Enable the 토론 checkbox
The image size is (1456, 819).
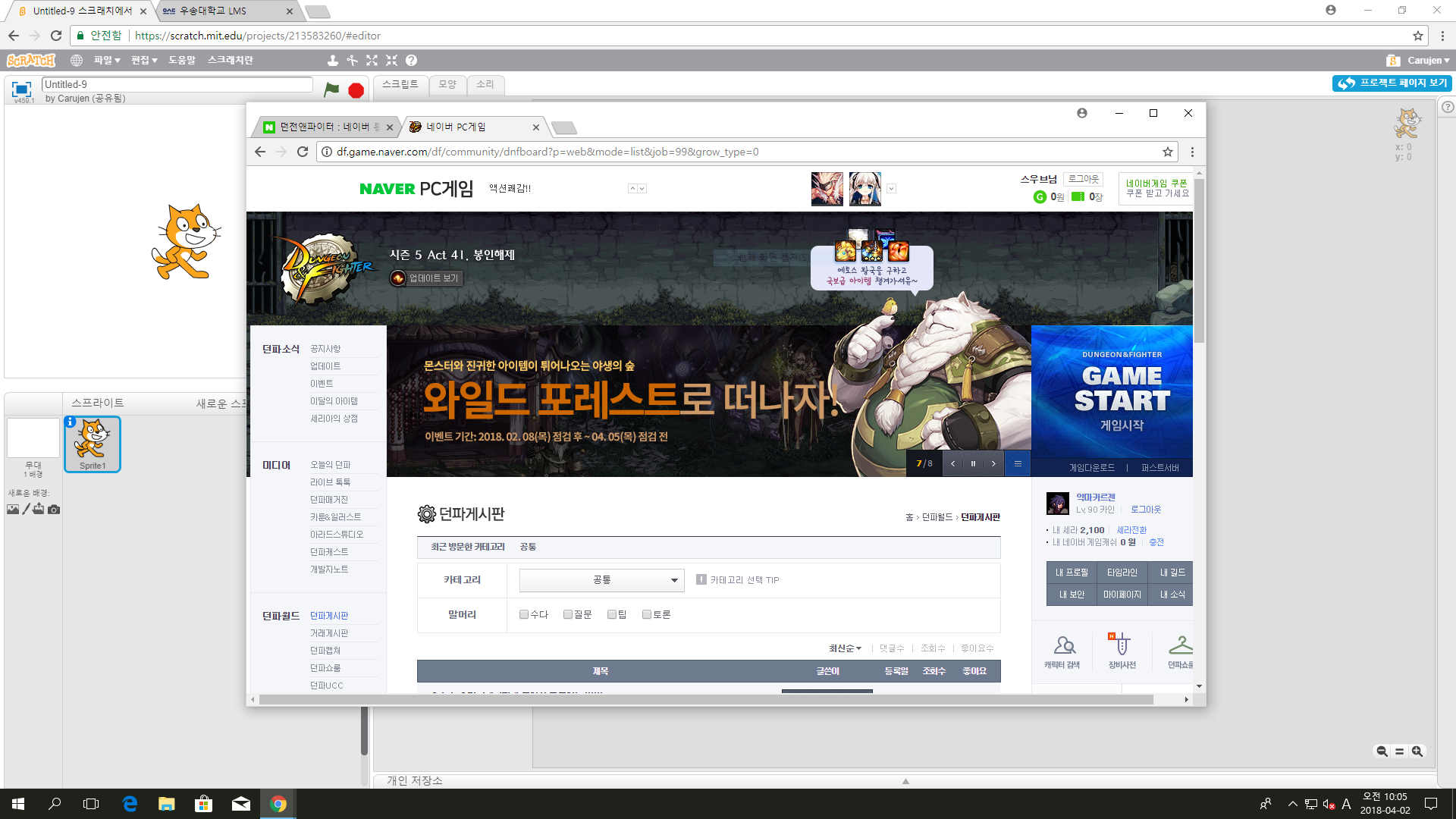[647, 614]
